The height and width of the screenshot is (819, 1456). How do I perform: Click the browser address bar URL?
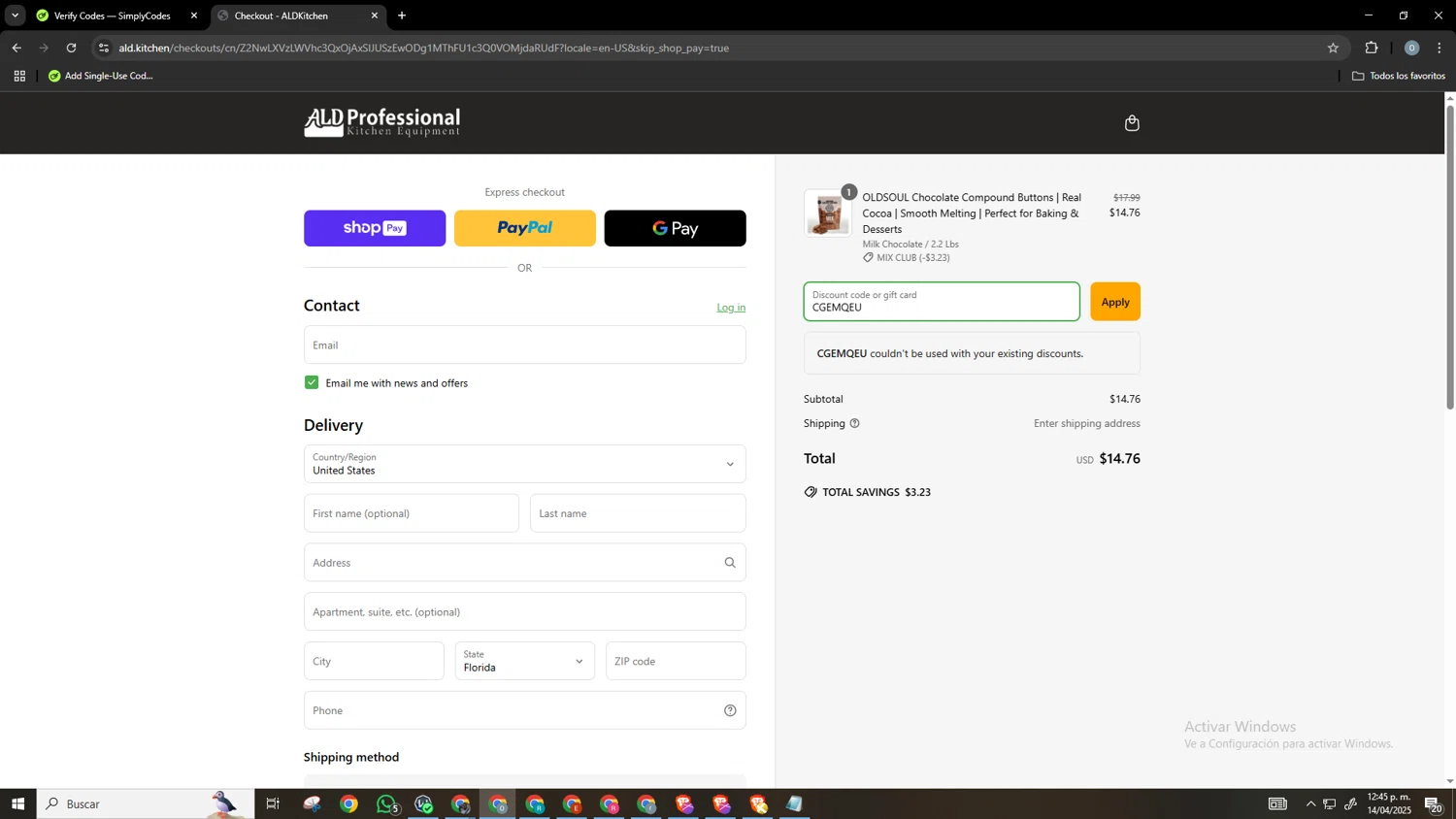[x=423, y=48]
